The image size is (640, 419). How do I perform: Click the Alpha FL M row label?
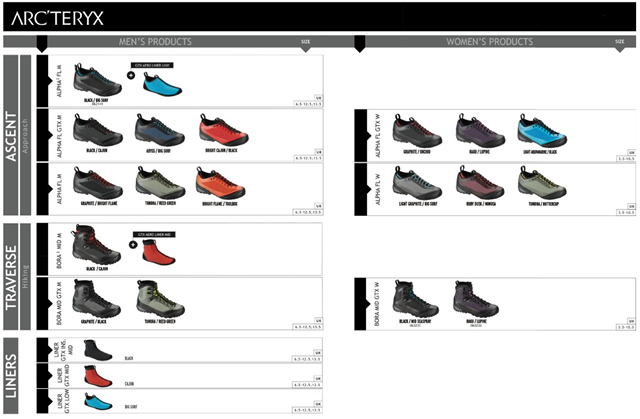(x=59, y=189)
